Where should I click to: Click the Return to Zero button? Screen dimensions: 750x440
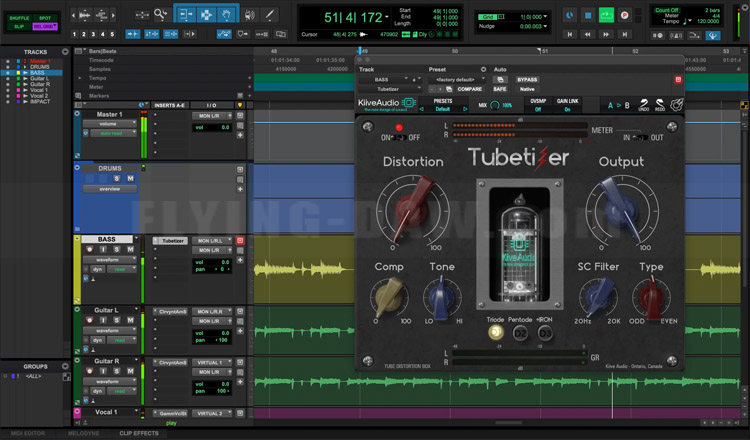tap(570, 34)
